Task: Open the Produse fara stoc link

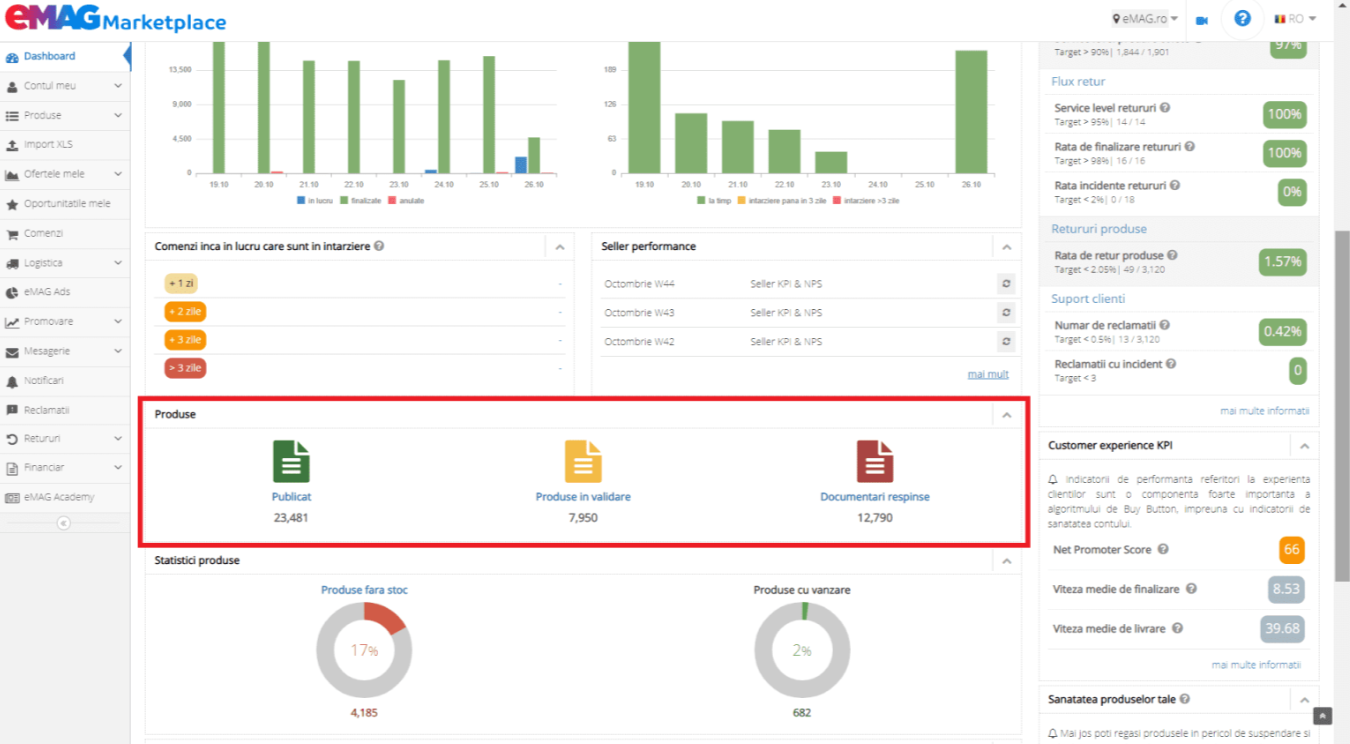Action: click(x=364, y=590)
